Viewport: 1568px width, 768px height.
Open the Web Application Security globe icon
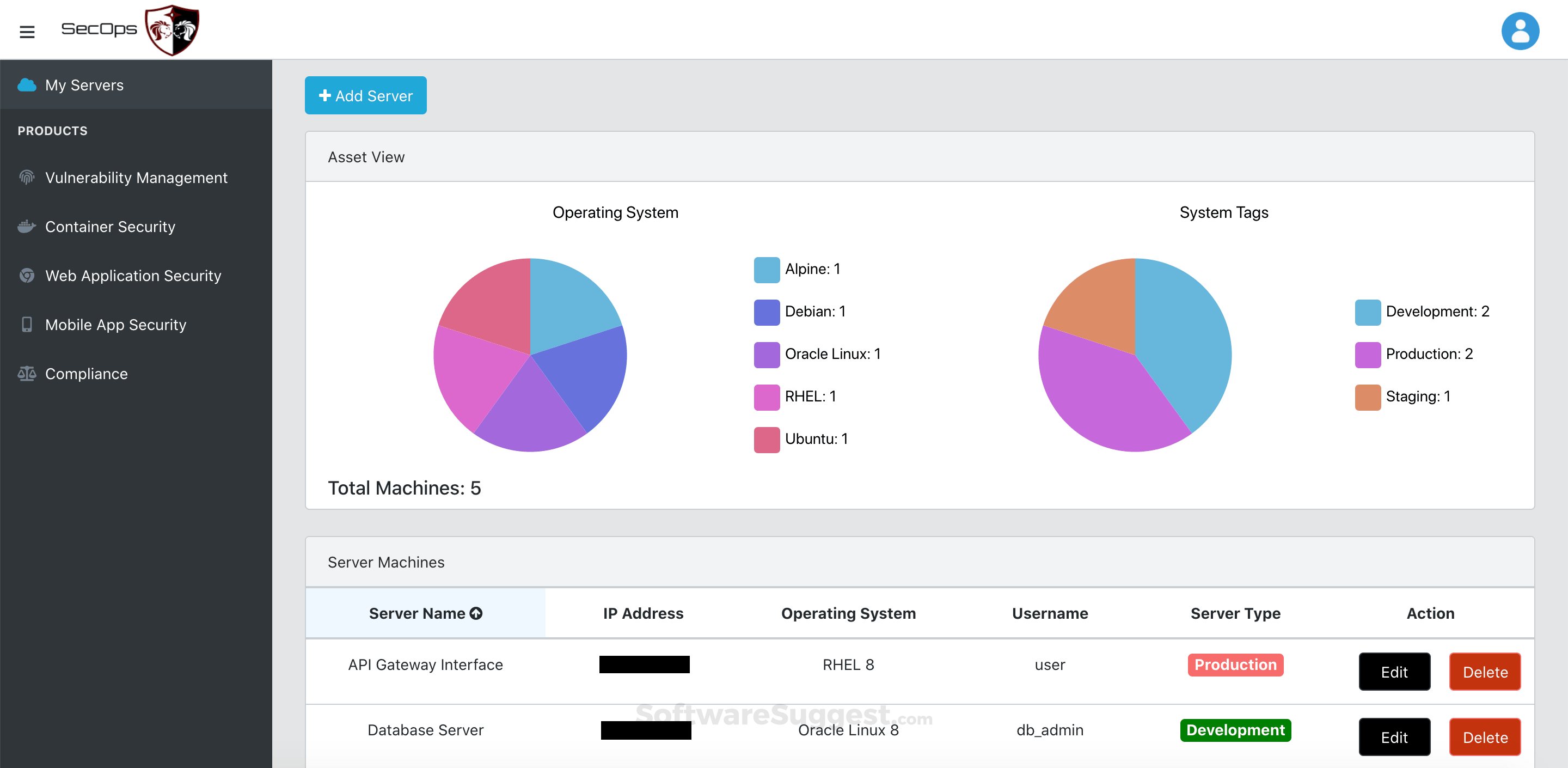(26, 275)
